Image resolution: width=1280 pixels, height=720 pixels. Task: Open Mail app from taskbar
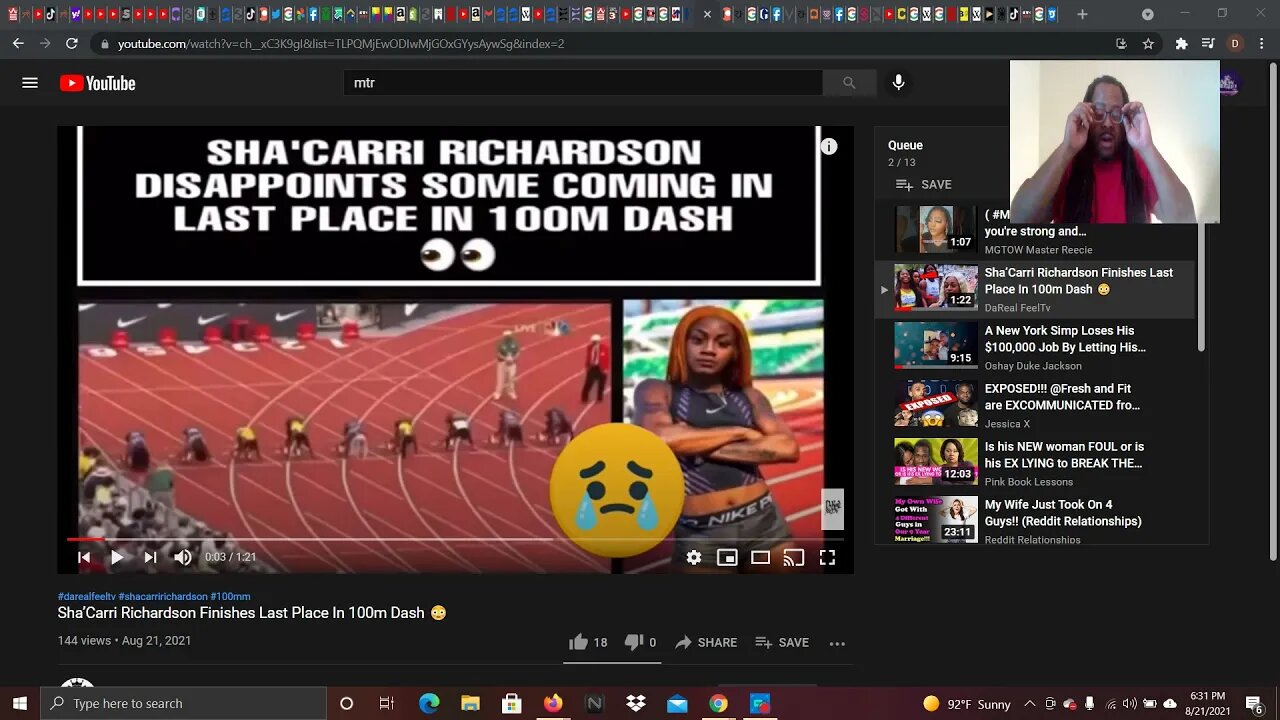(677, 703)
